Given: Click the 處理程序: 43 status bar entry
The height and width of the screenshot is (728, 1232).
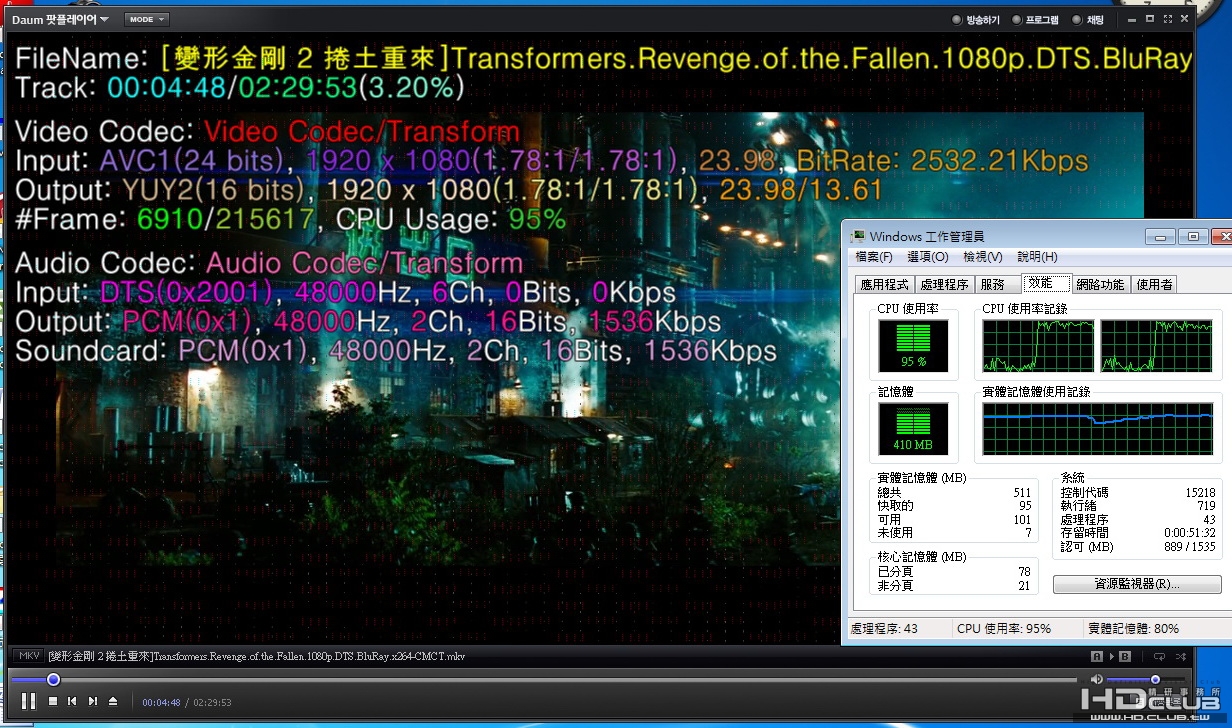Looking at the screenshot, I should pos(884,629).
